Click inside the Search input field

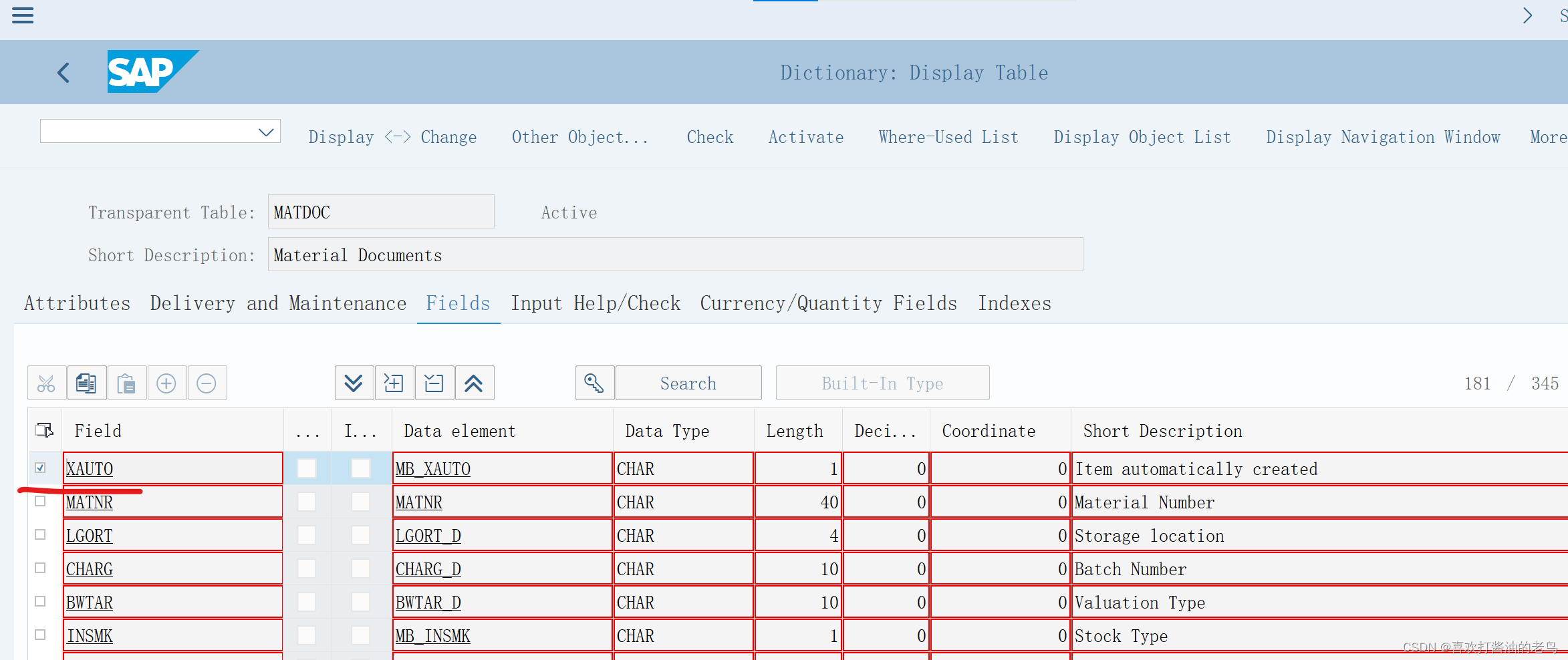(688, 383)
